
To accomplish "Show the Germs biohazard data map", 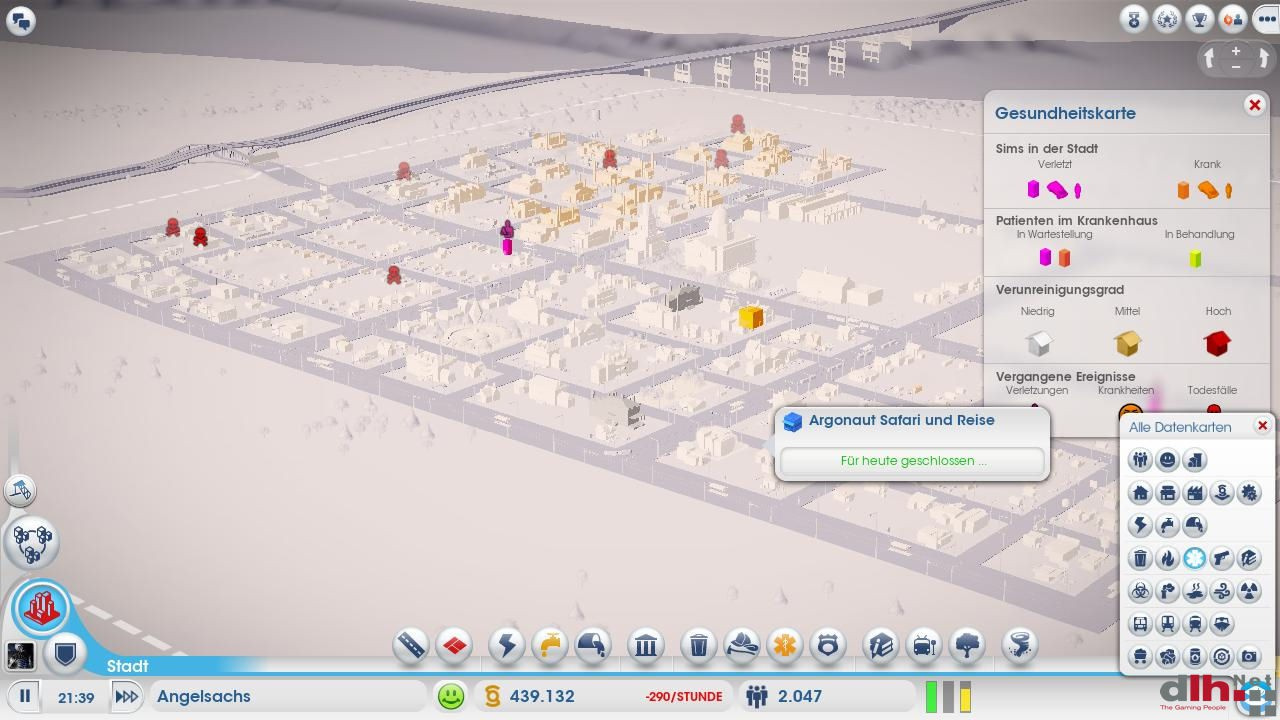I will point(1140,592).
